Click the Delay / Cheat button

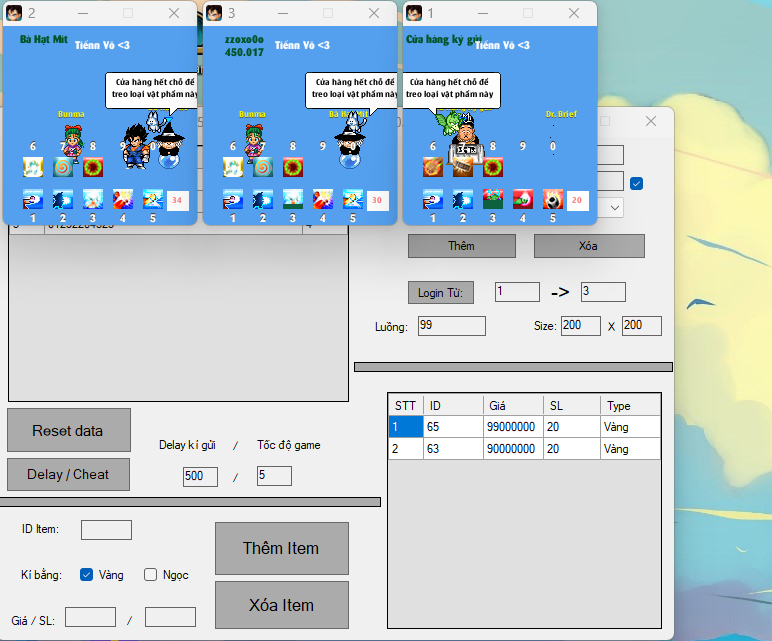(68, 474)
